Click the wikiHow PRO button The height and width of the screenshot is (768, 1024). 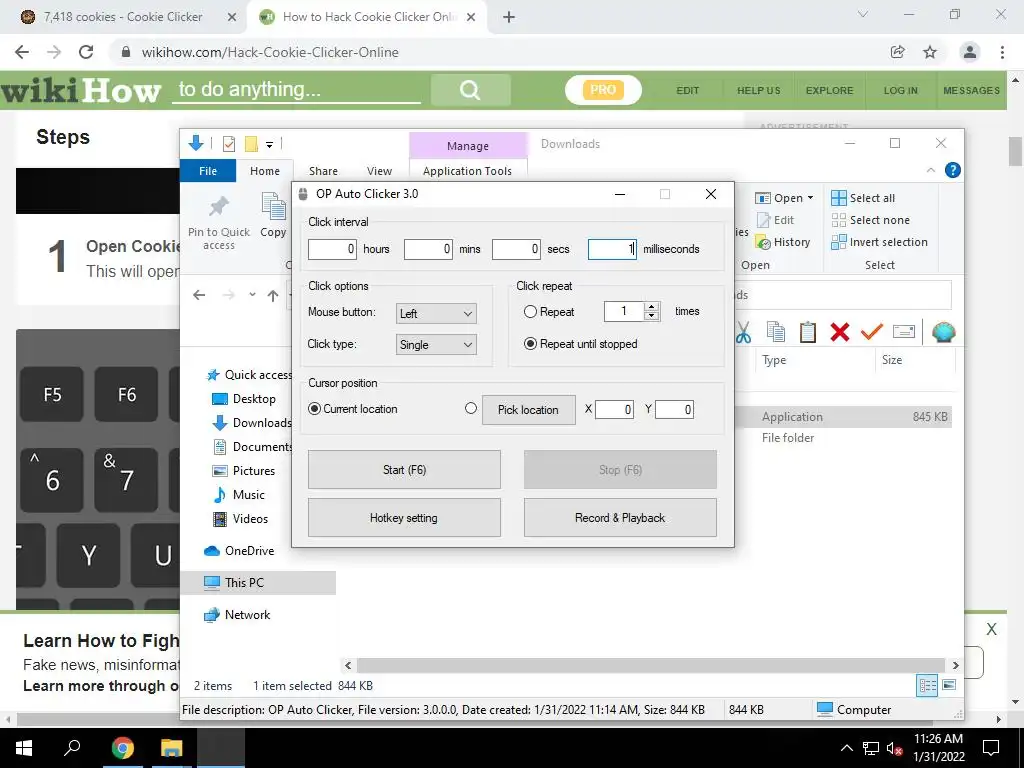point(603,90)
